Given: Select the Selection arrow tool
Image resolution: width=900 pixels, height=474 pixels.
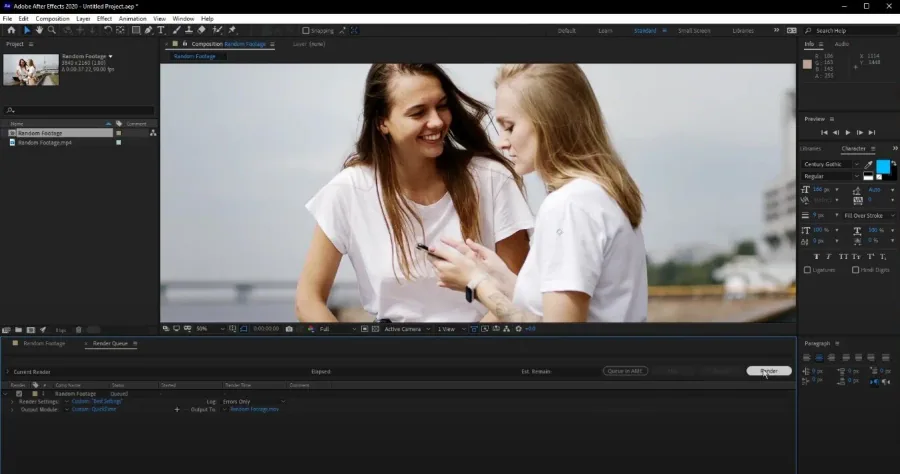Looking at the screenshot, I should tap(26, 30).
